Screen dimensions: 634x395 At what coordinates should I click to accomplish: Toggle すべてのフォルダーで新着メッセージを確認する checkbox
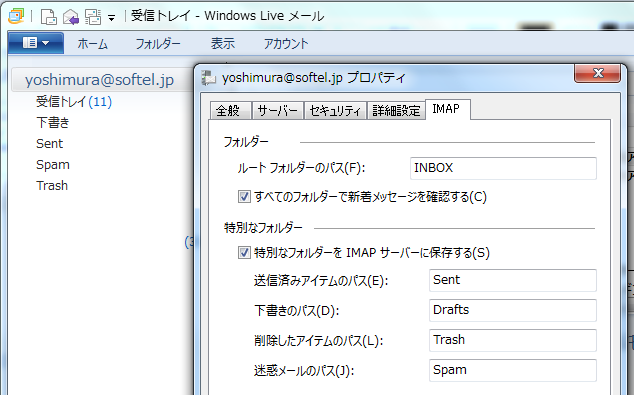244,197
